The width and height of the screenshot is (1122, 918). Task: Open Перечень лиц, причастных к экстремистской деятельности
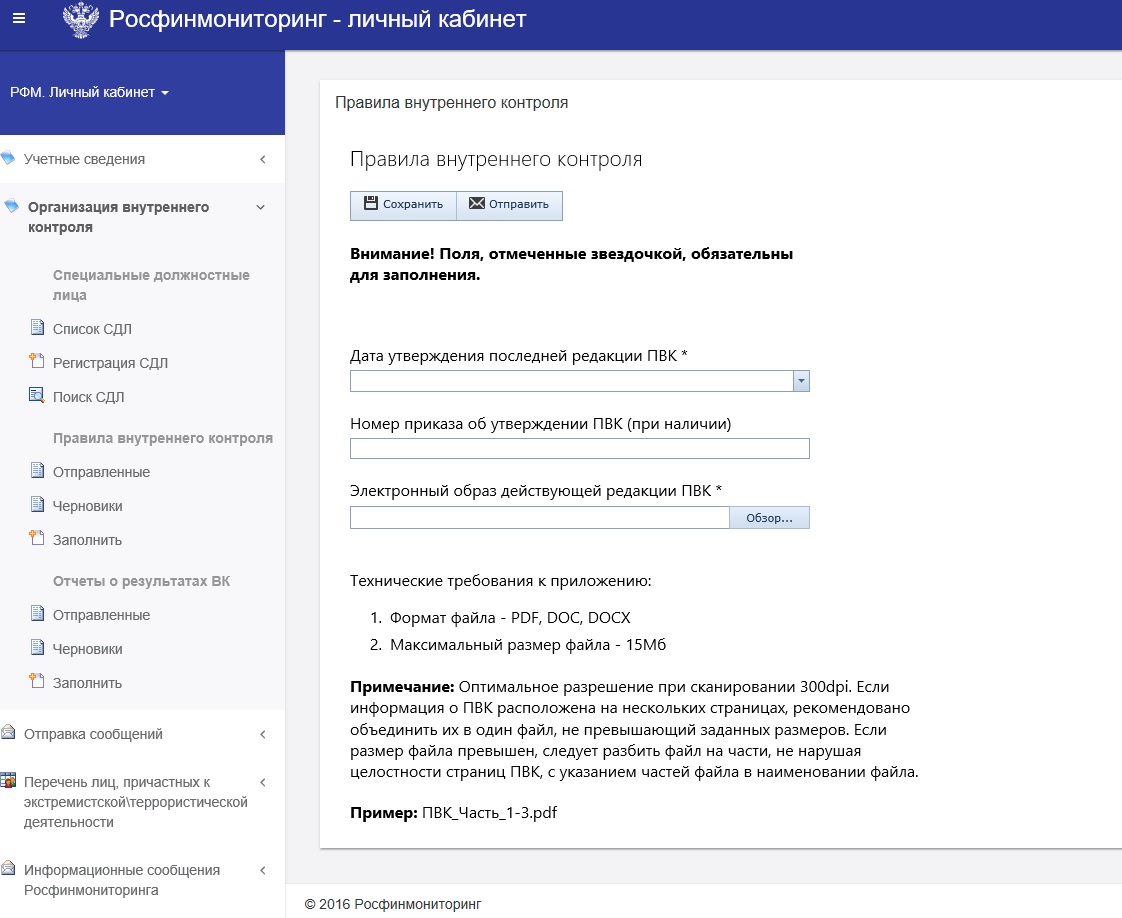pos(135,802)
